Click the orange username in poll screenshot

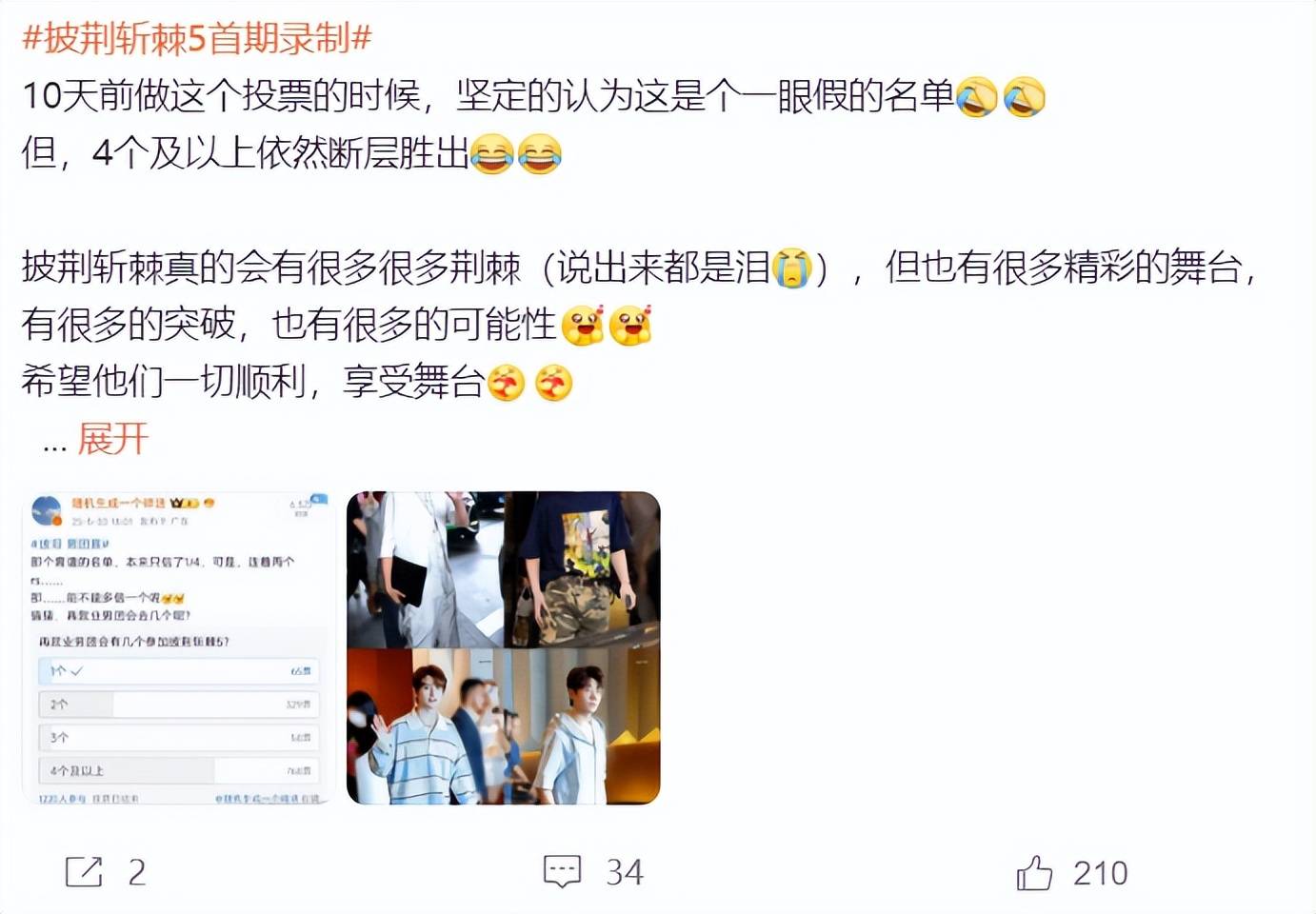click(118, 503)
